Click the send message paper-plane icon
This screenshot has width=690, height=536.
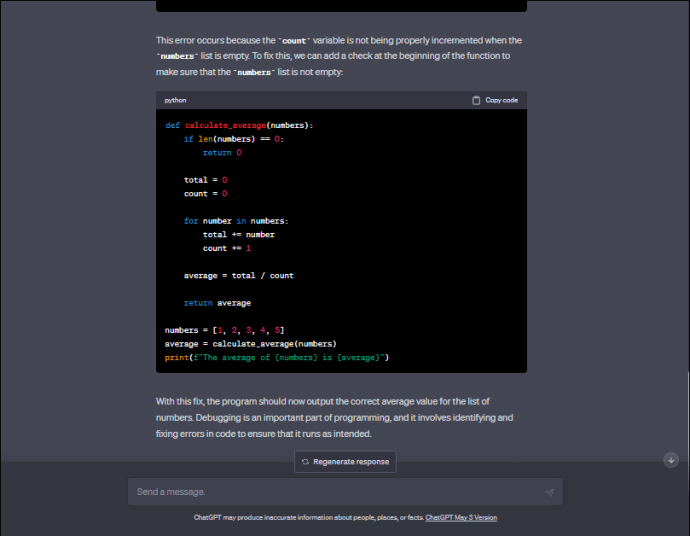click(549, 492)
